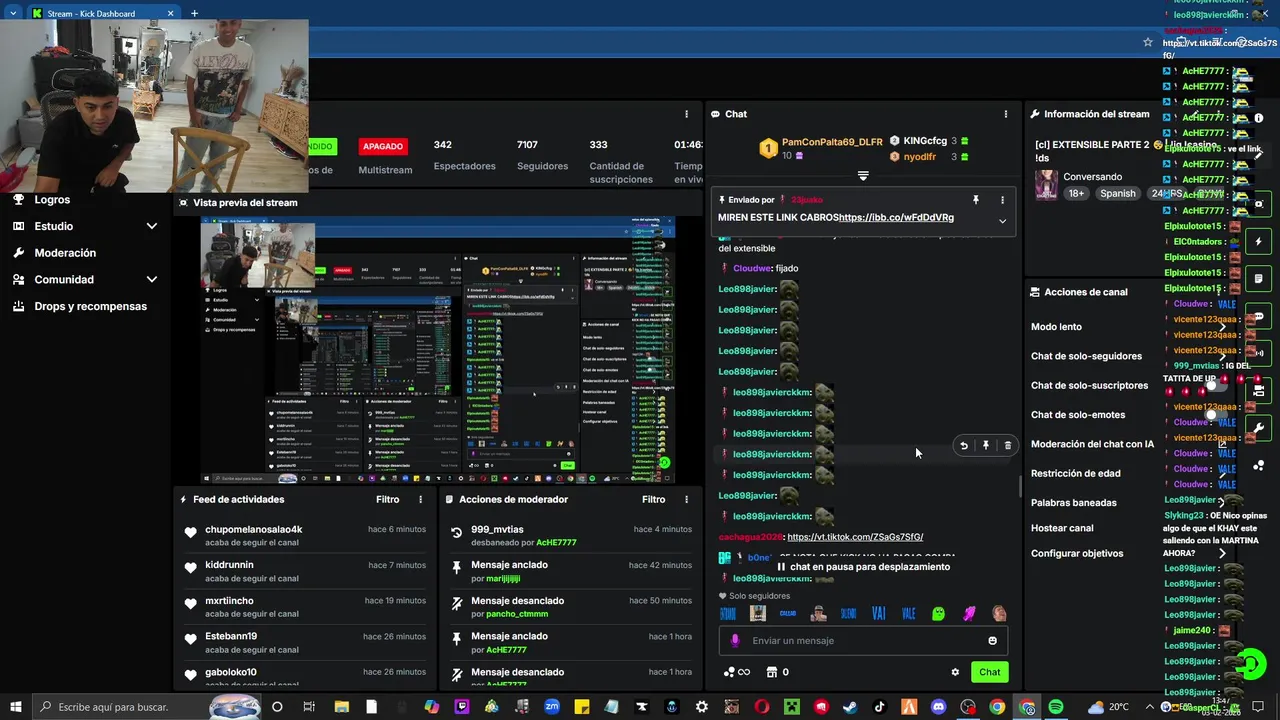Viewport: 1280px width, 720px height.
Task: Click the chat bubble icon in right toolbar
Action: [1258, 316]
